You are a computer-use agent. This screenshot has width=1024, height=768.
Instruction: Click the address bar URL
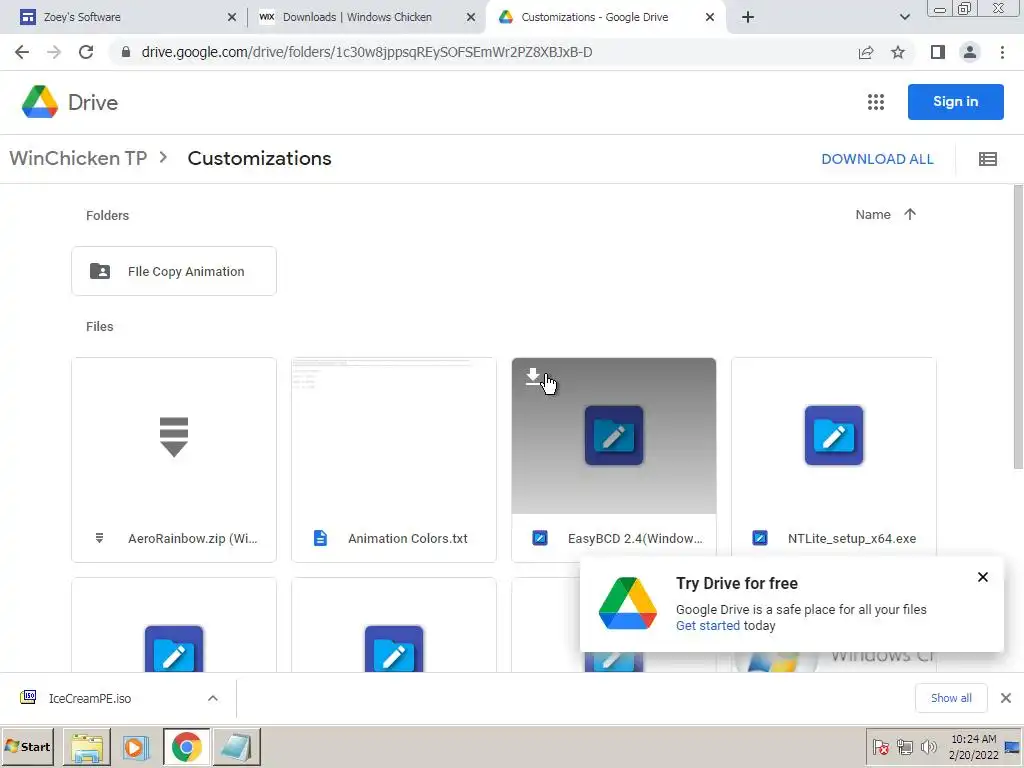coord(366,52)
